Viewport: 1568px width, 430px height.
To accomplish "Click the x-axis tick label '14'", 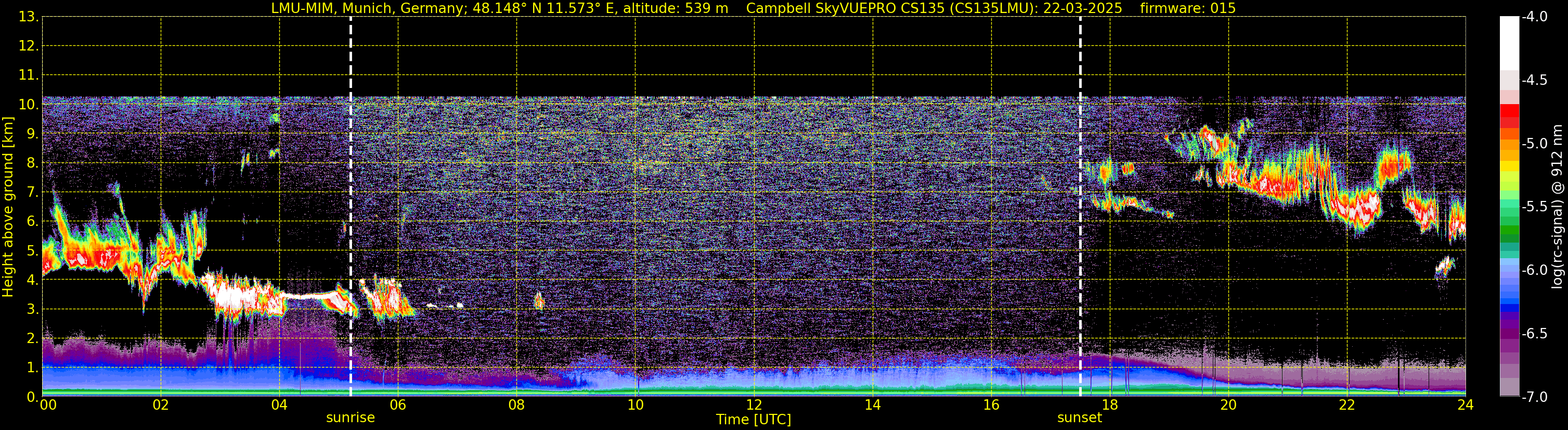I will coord(873,405).
